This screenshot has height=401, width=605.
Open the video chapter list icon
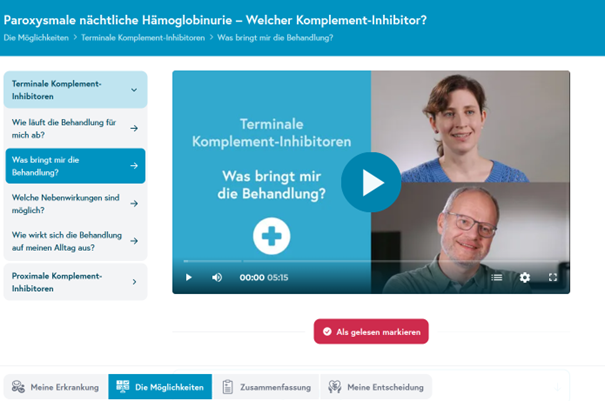[497, 277]
